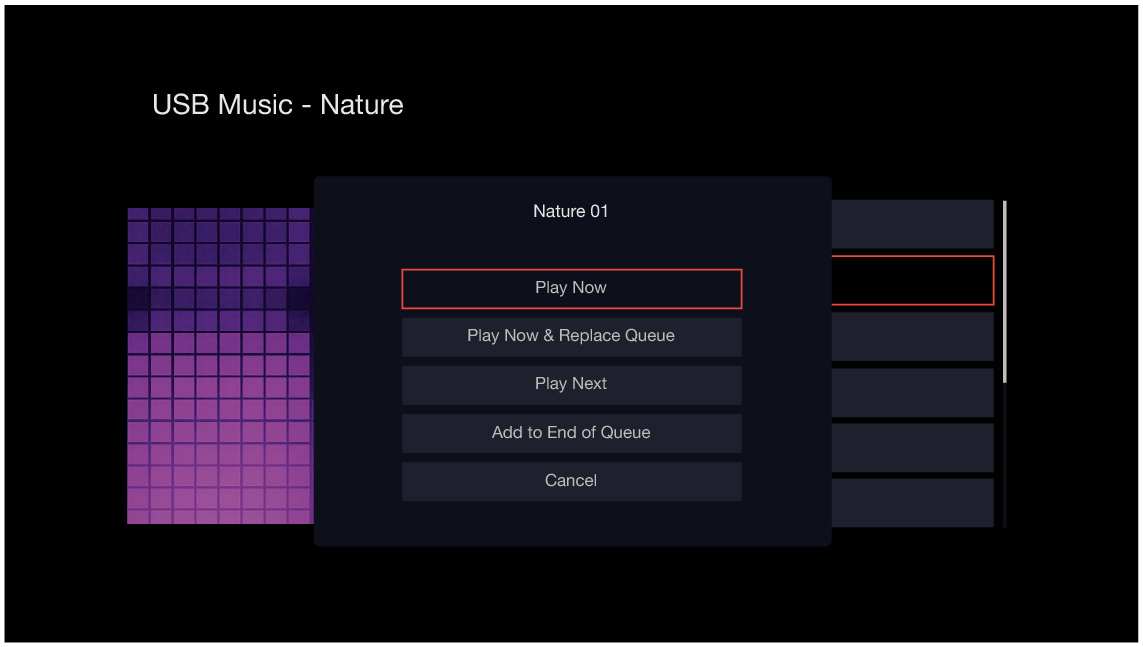Add the track to end of queue
The width and height of the screenshot is (1143, 647).
point(571,433)
